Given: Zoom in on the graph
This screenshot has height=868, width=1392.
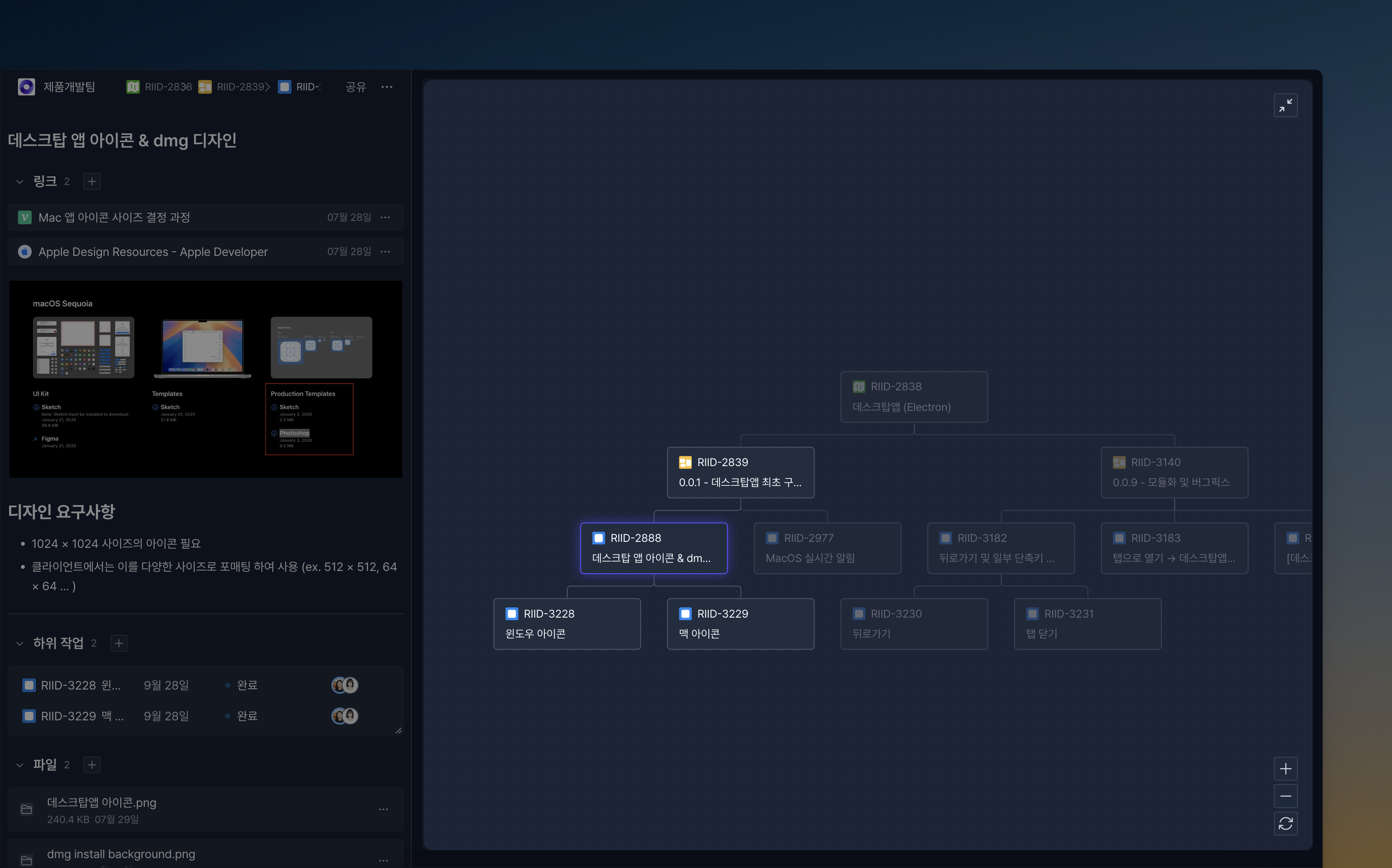Looking at the screenshot, I should [1286, 769].
